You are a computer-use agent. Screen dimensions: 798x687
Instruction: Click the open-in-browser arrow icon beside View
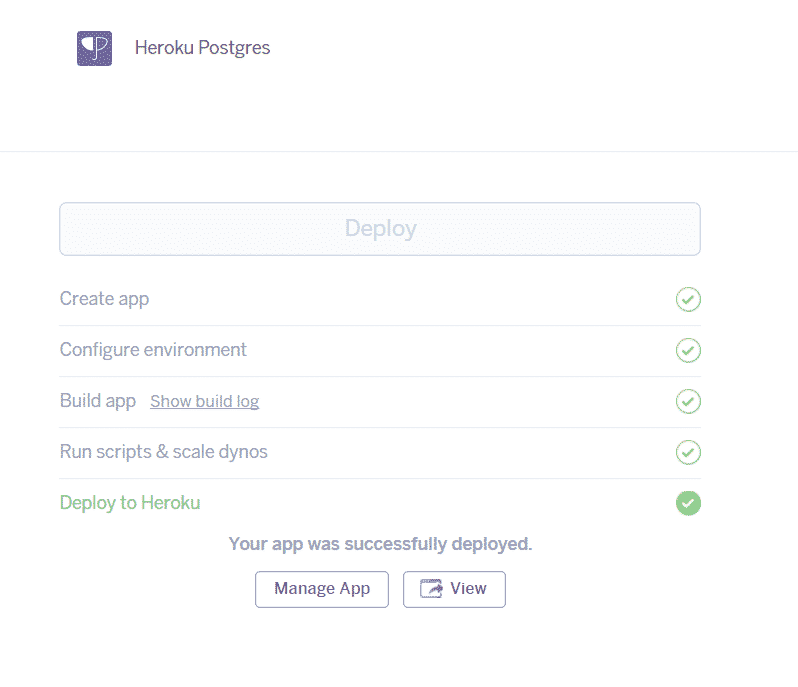pyautogui.click(x=431, y=589)
